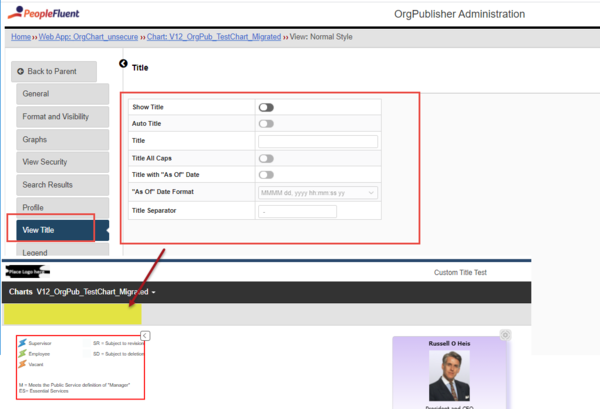The height and width of the screenshot is (409, 600).
Task: Go to Home breadcrumb link
Action: click(x=21, y=37)
